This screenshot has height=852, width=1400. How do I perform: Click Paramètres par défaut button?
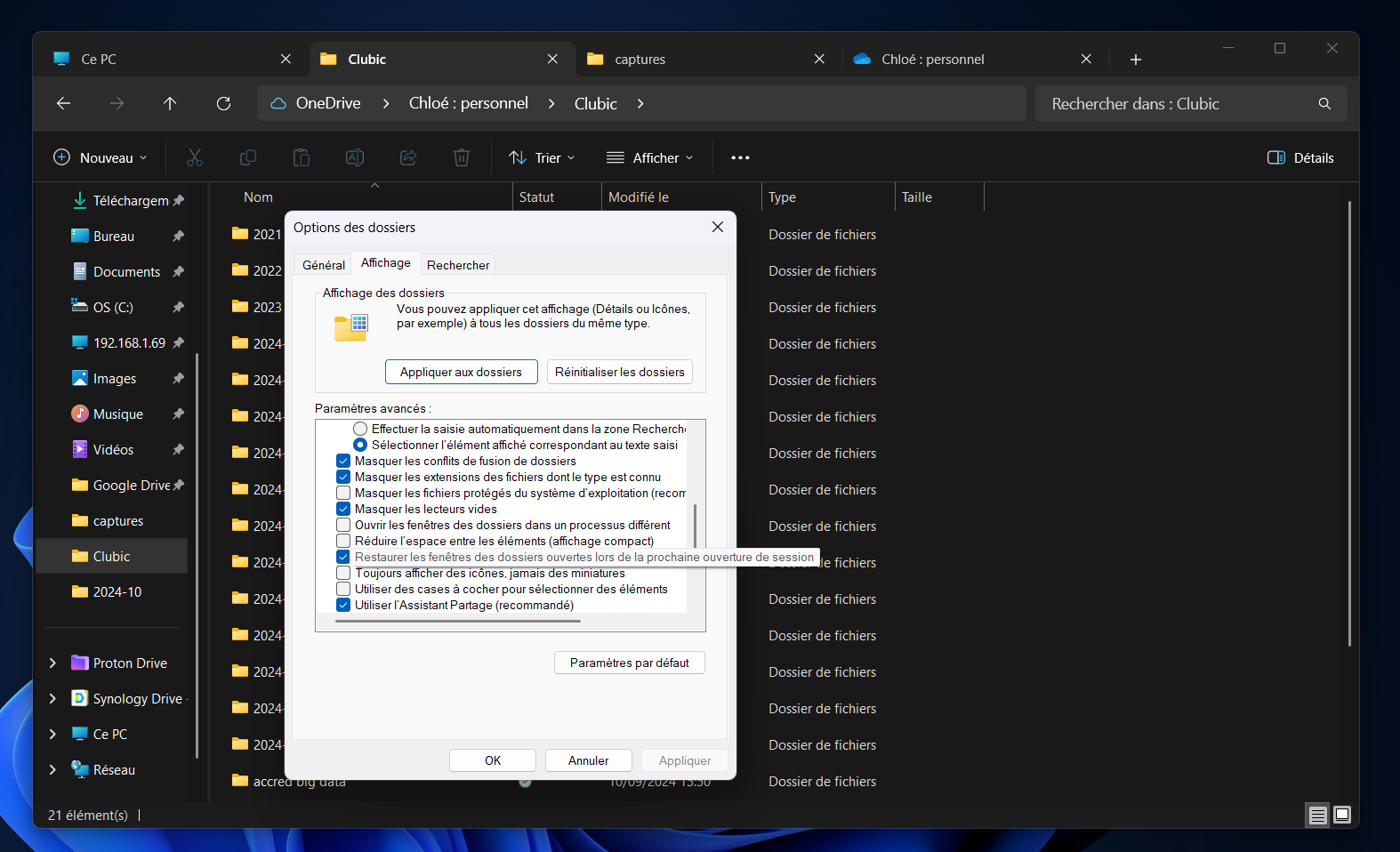coord(629,663)
